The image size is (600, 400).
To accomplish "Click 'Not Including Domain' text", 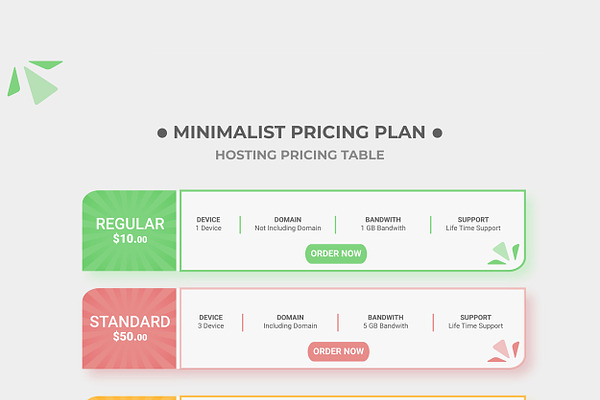I will (288, 228).
